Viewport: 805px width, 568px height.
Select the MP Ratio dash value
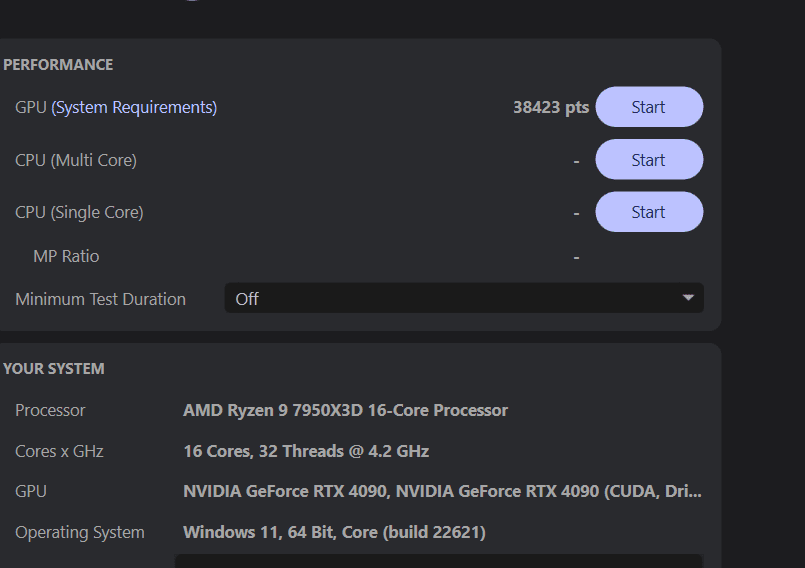tap(577, 257)
